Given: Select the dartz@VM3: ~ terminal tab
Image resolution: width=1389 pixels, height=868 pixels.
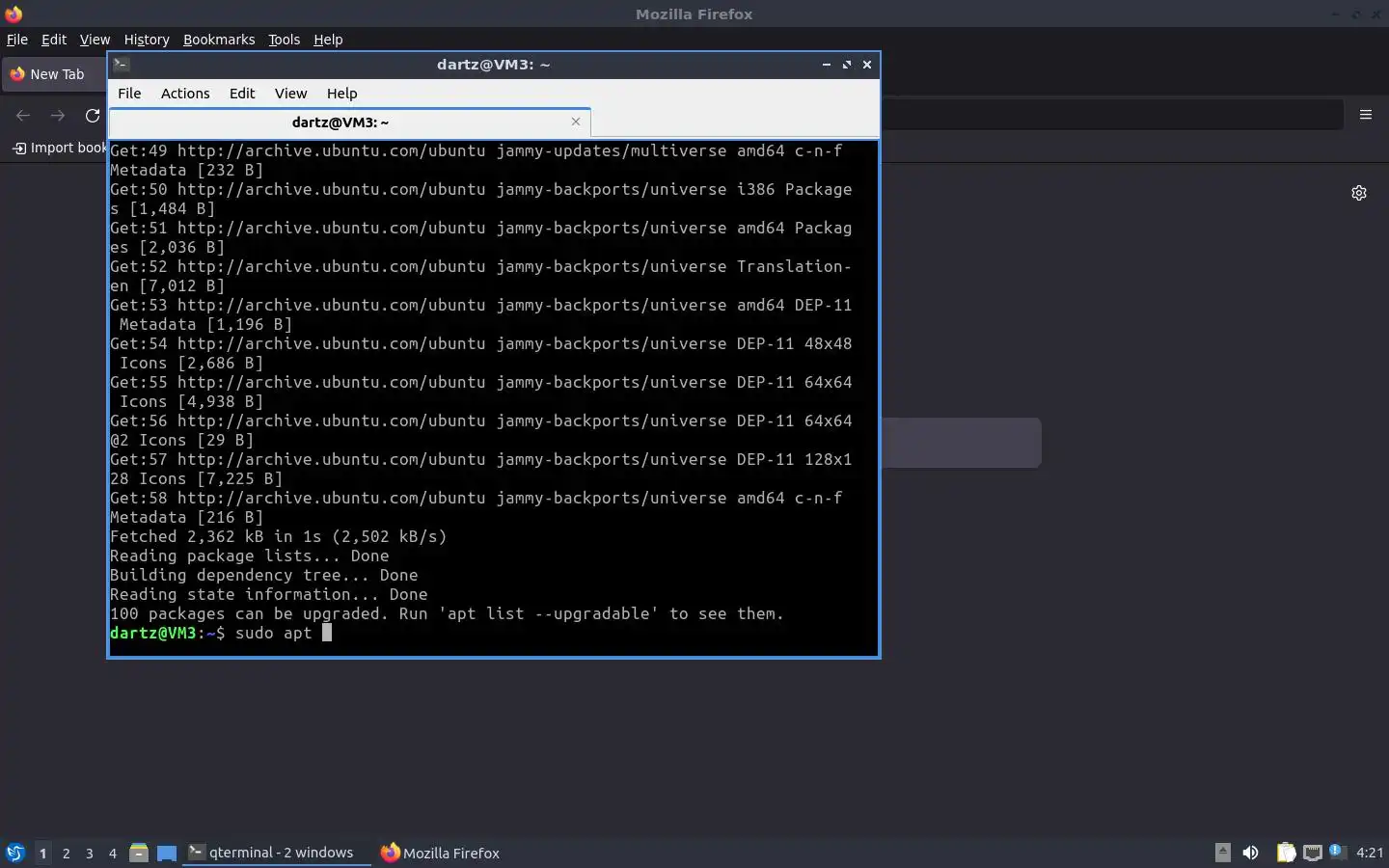Looking at the screenshot, I should click(x=349, y=122).
